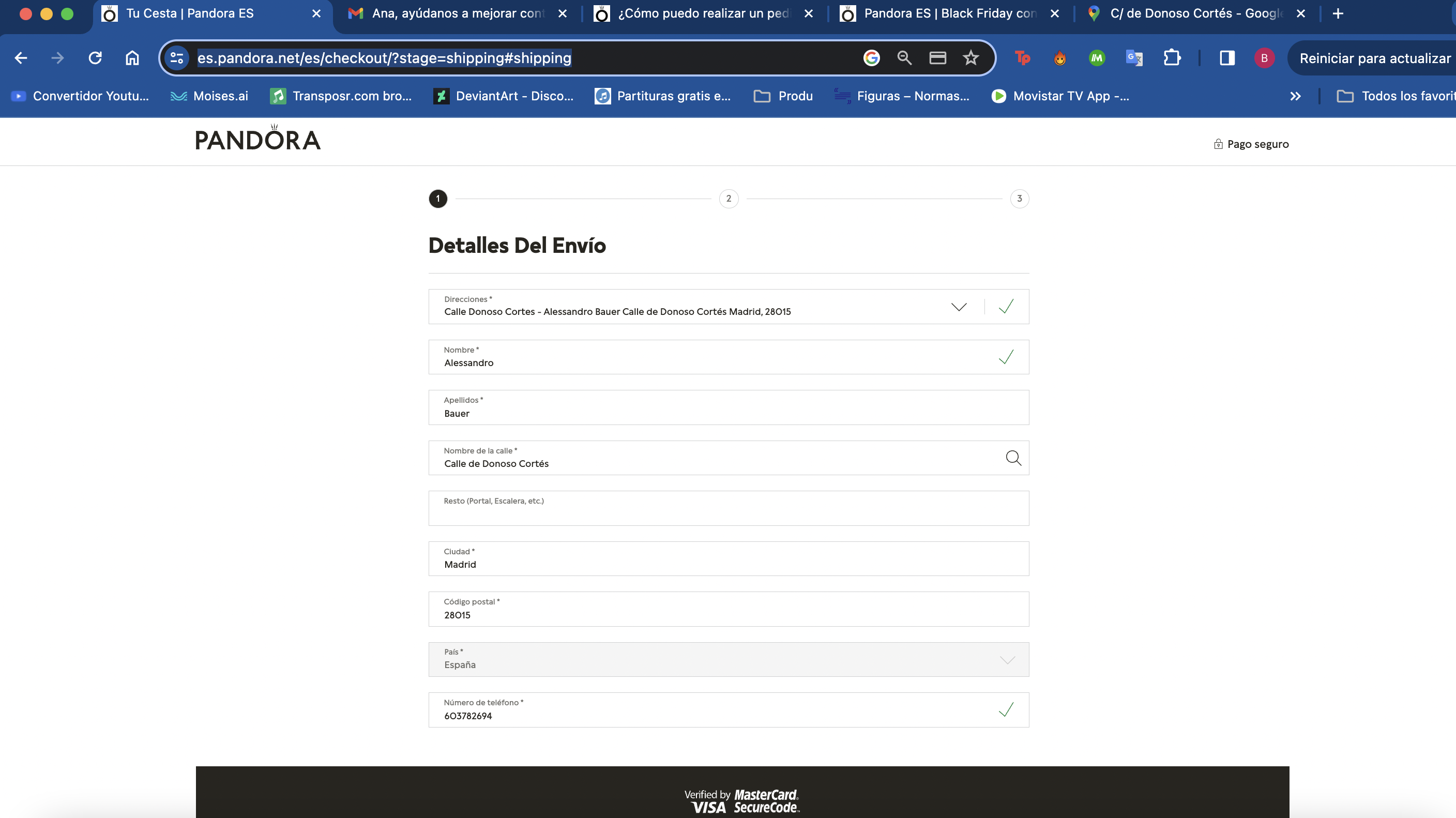Viewport: 1456px width, 818px height.
Task: Open saved payment methods card icon
Action: [x=938, y=58]
